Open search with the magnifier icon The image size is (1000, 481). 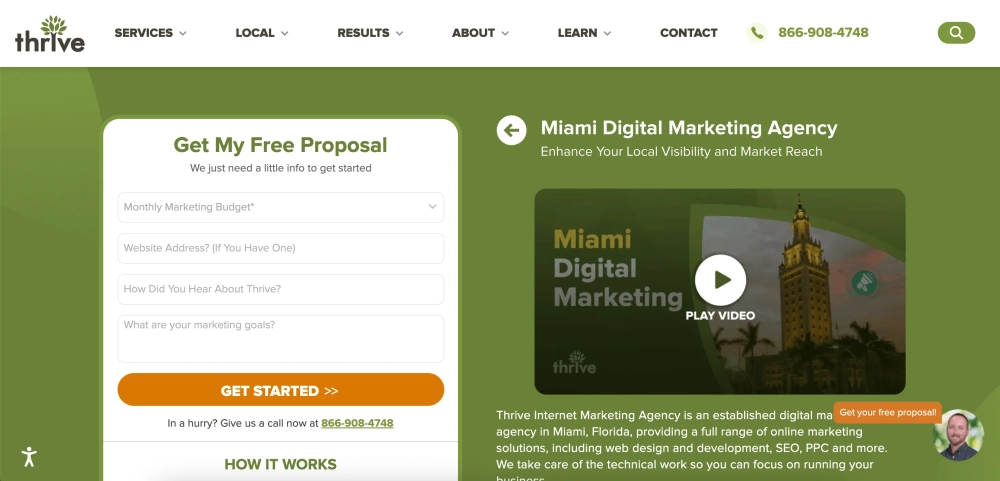point(956,33)
